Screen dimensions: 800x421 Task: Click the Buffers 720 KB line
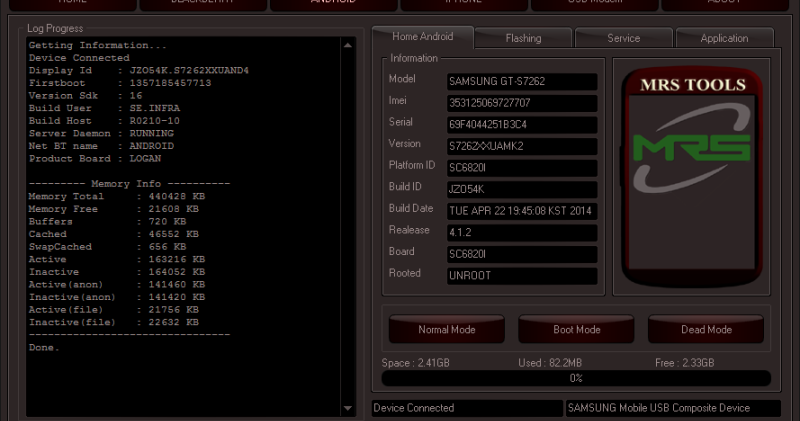(x=107, y=221)
